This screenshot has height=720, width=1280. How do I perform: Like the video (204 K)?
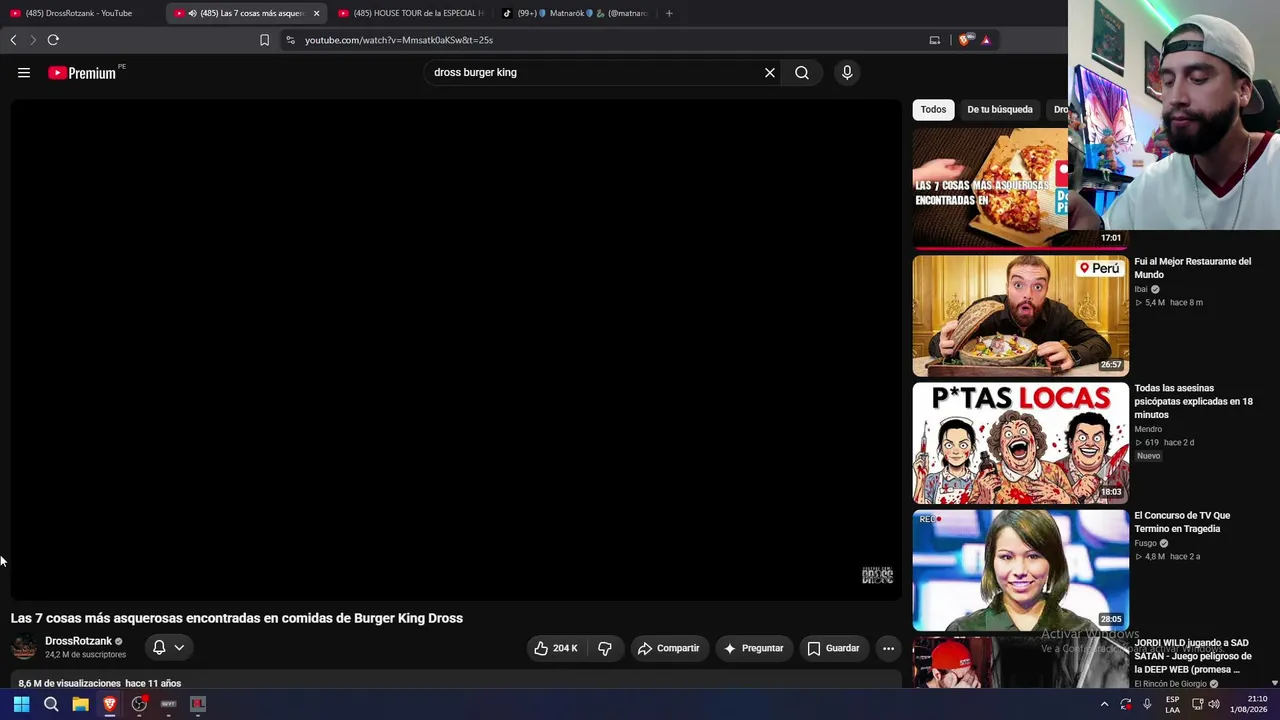(557, 648)
